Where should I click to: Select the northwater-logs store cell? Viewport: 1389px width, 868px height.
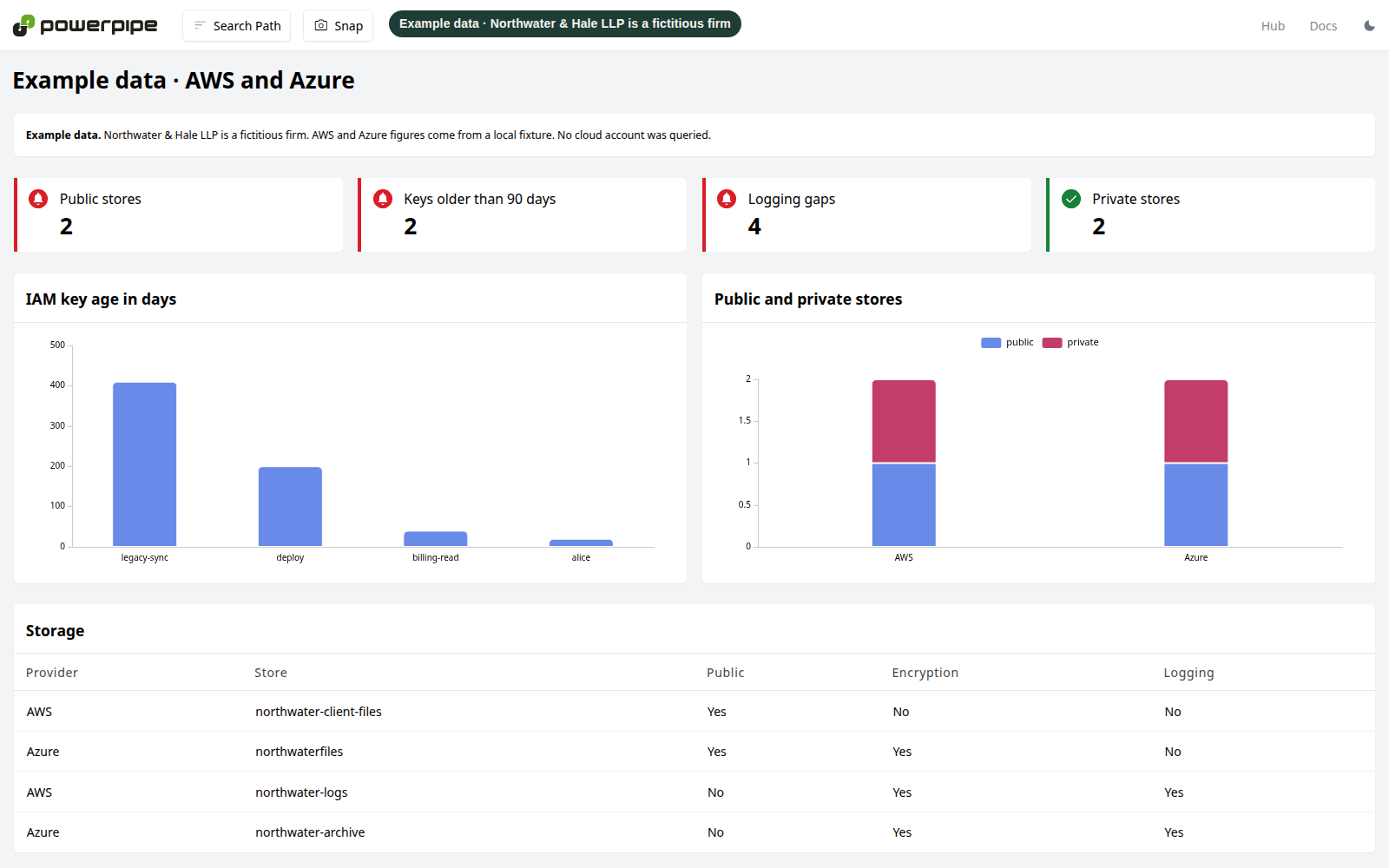(301, 792)
